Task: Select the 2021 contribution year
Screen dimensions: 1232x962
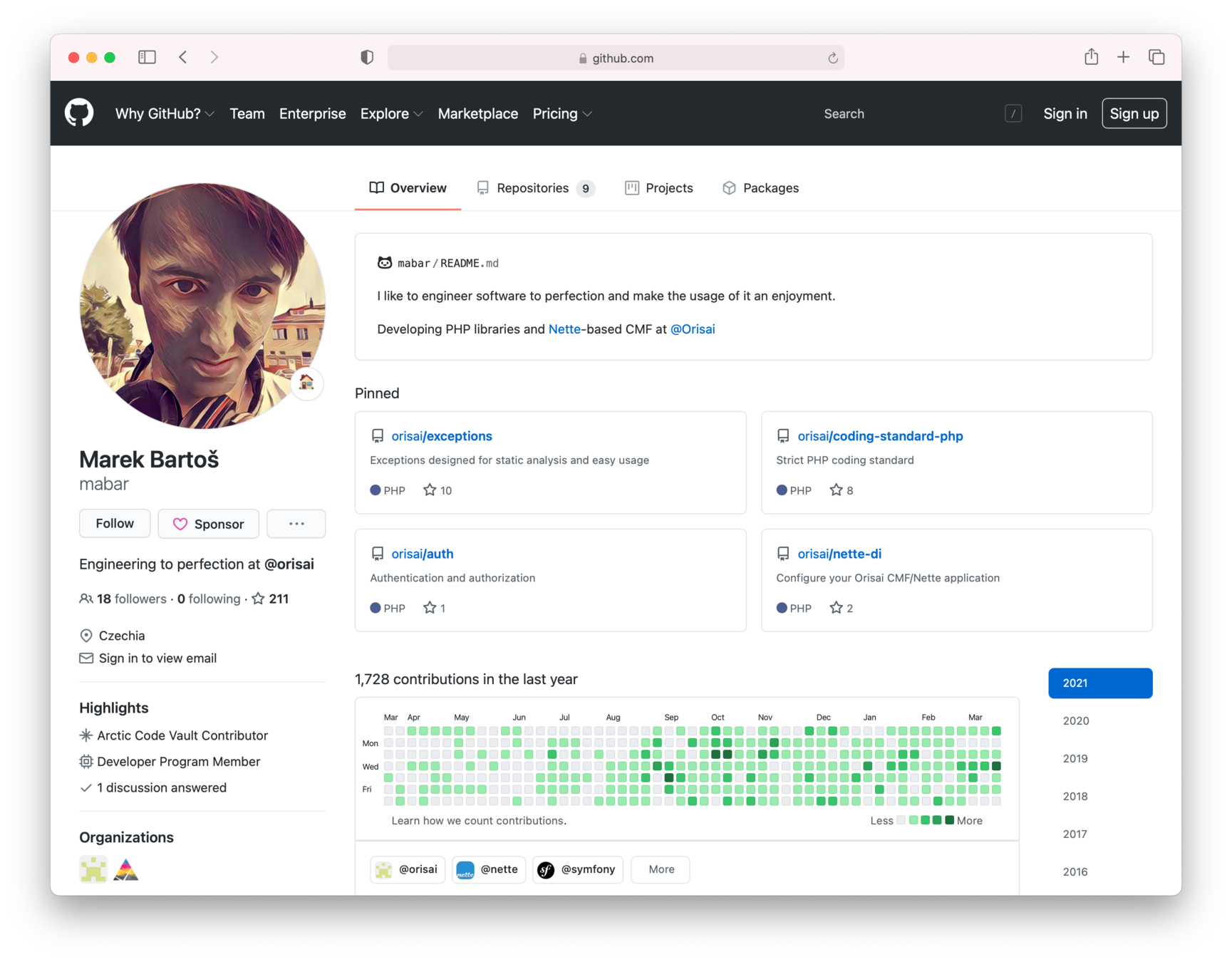Action: tap(1100, 683)
